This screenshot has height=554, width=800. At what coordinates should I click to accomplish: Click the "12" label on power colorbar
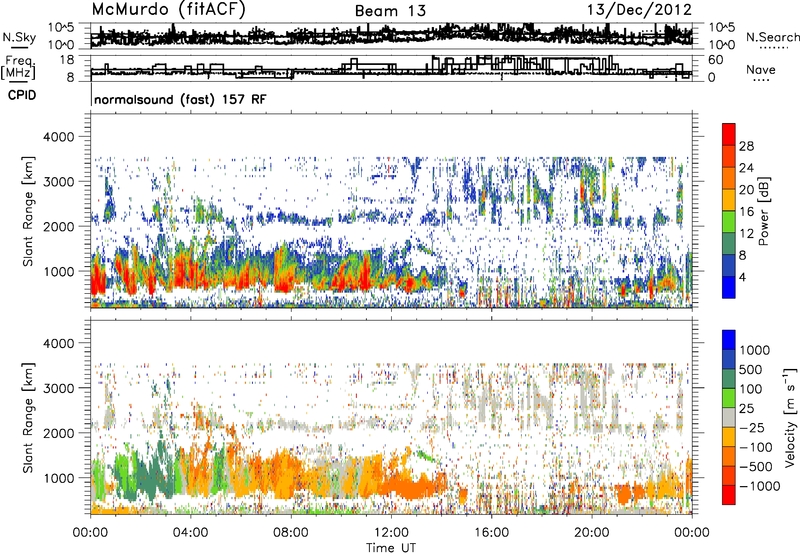(746, 234)
